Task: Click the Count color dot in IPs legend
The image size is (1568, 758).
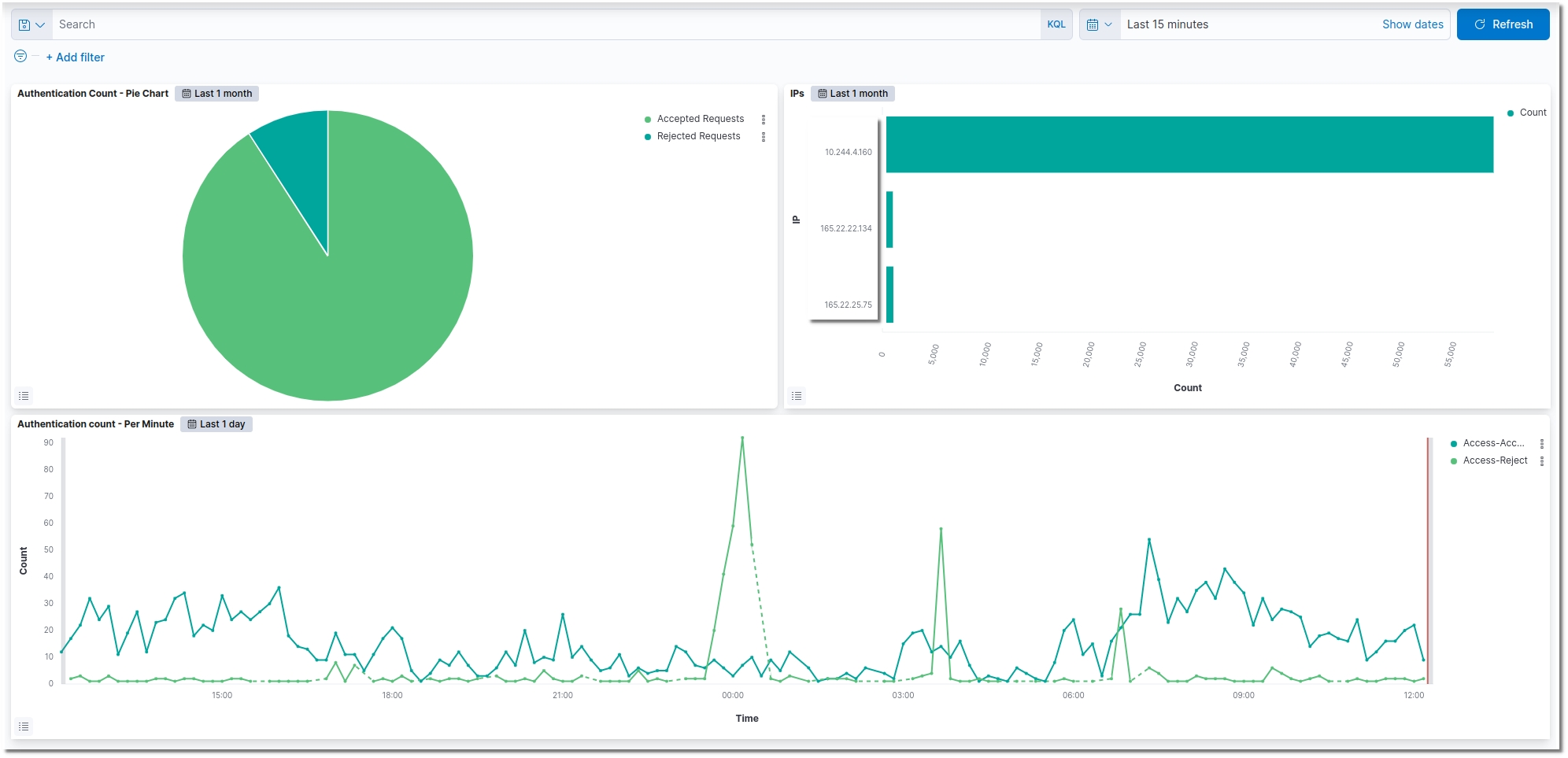Action: [1511, 113]
